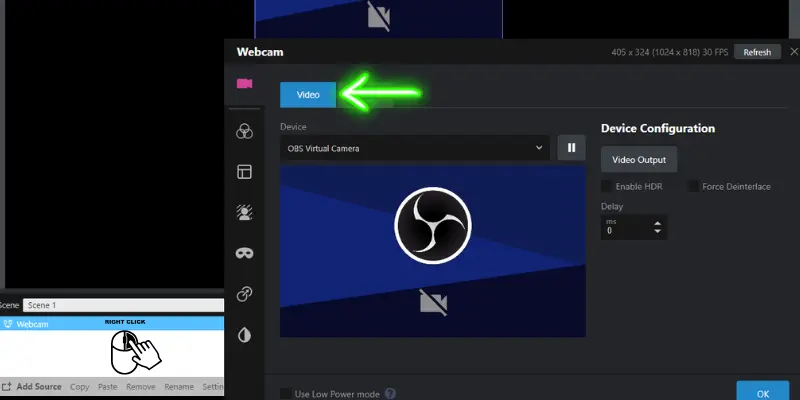Screen dimensions: 800x400
Task: Open the face mask effects icon
Action: pos(244,254)
